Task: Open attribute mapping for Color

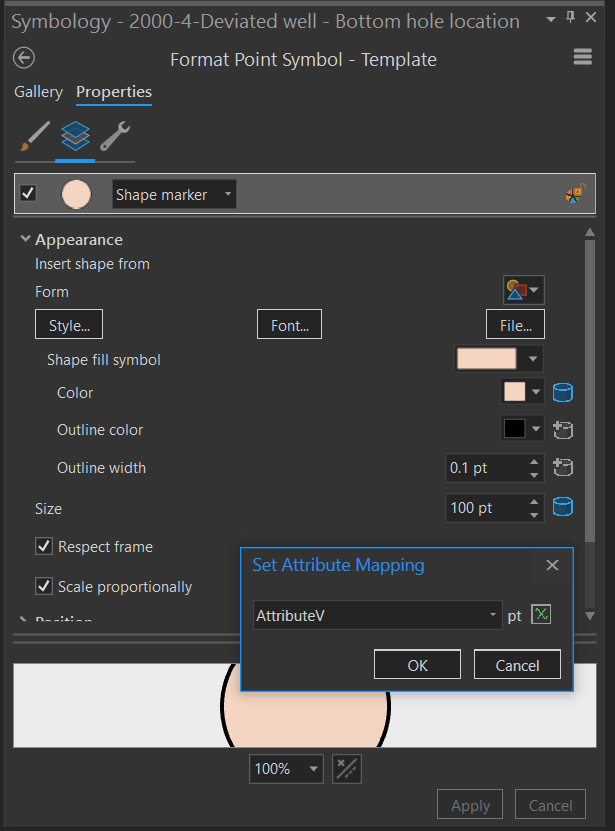Action: coord(563,393)
